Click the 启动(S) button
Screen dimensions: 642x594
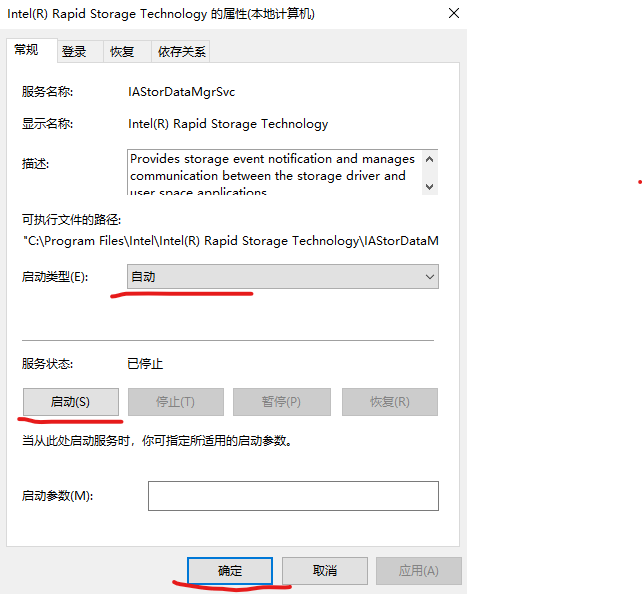click(x=71, y=402)
